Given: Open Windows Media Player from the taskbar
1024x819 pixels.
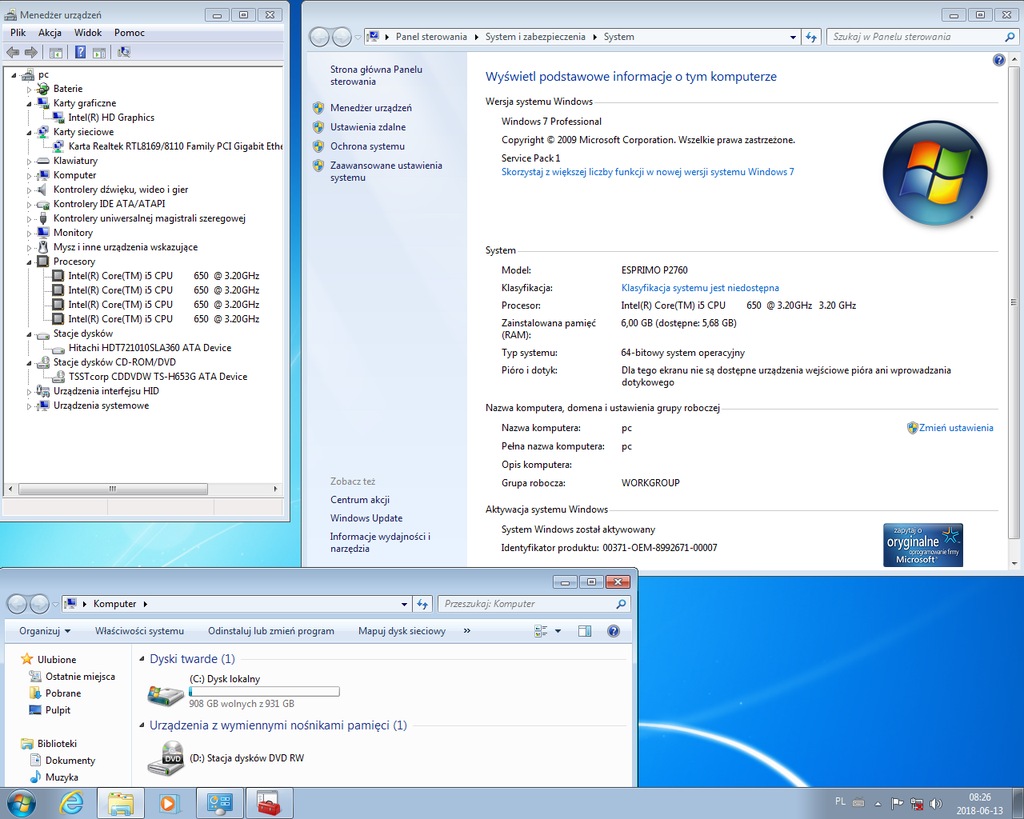Looking at the screenshot, I should click(169, 803).
